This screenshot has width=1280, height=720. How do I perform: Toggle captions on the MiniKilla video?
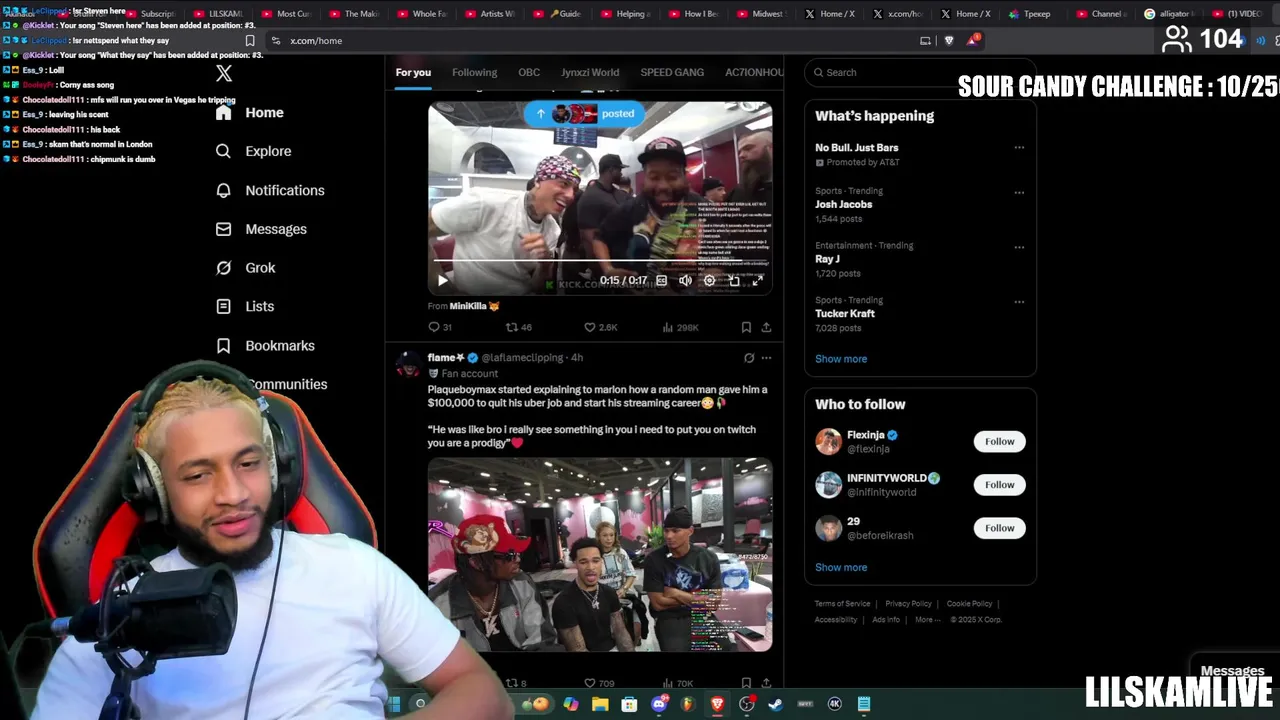tap(661, 281)
